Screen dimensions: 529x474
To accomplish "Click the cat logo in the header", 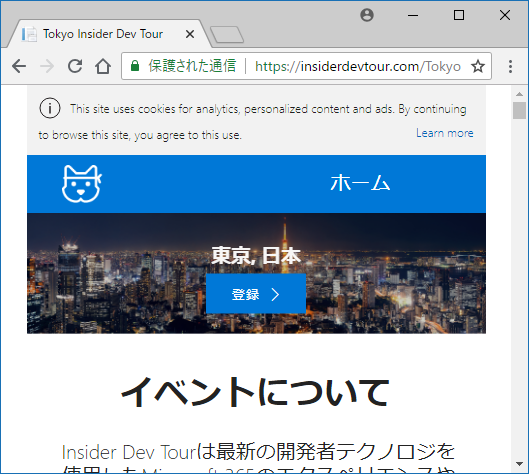I will [x=82, y=184].
